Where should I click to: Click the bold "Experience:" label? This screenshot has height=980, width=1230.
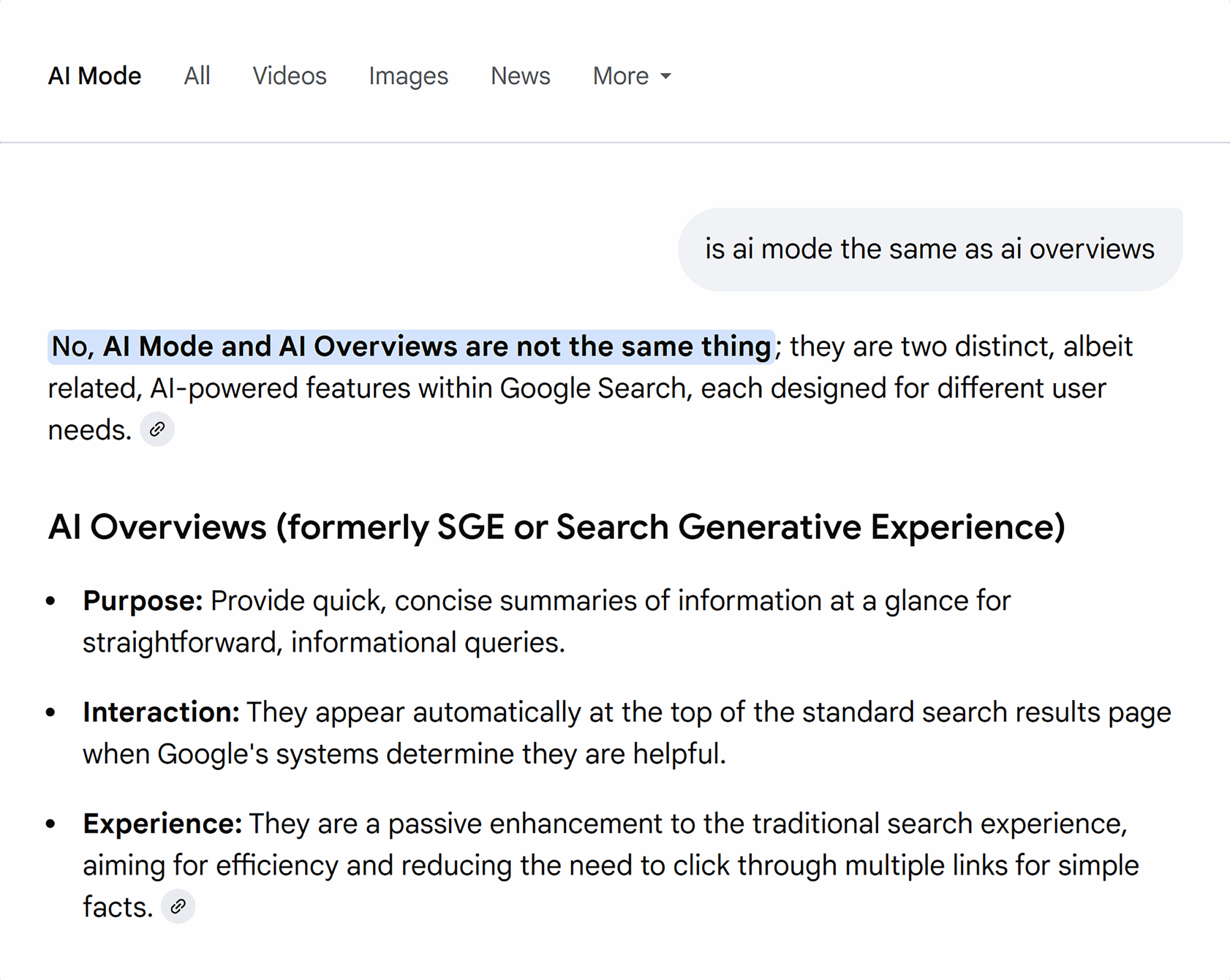click(x=162, y=823)
